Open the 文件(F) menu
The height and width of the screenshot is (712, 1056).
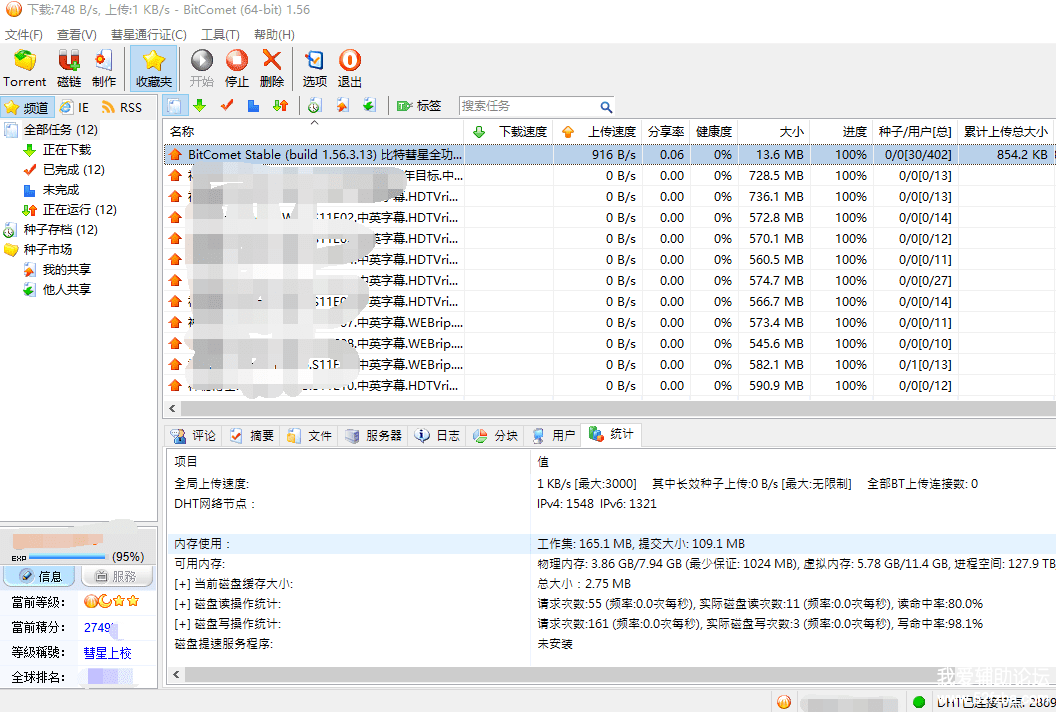click(24, 34)
